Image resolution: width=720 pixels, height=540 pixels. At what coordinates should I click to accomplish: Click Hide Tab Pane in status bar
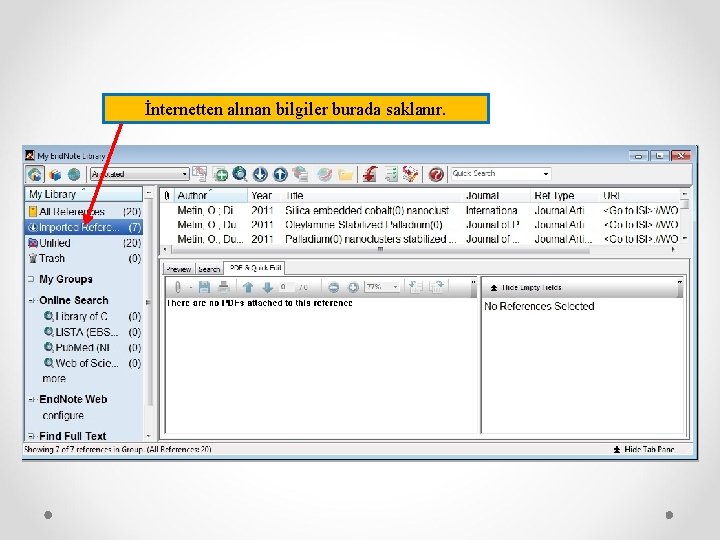(644, 450)
